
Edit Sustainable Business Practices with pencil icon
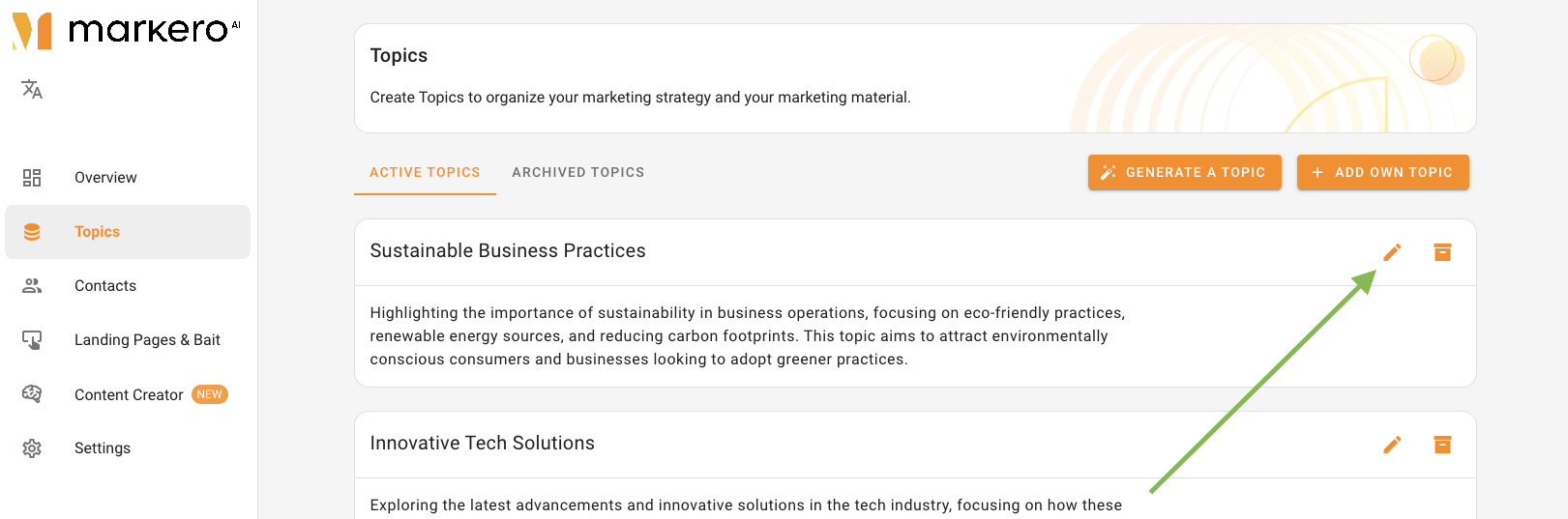coord(1392,252)
